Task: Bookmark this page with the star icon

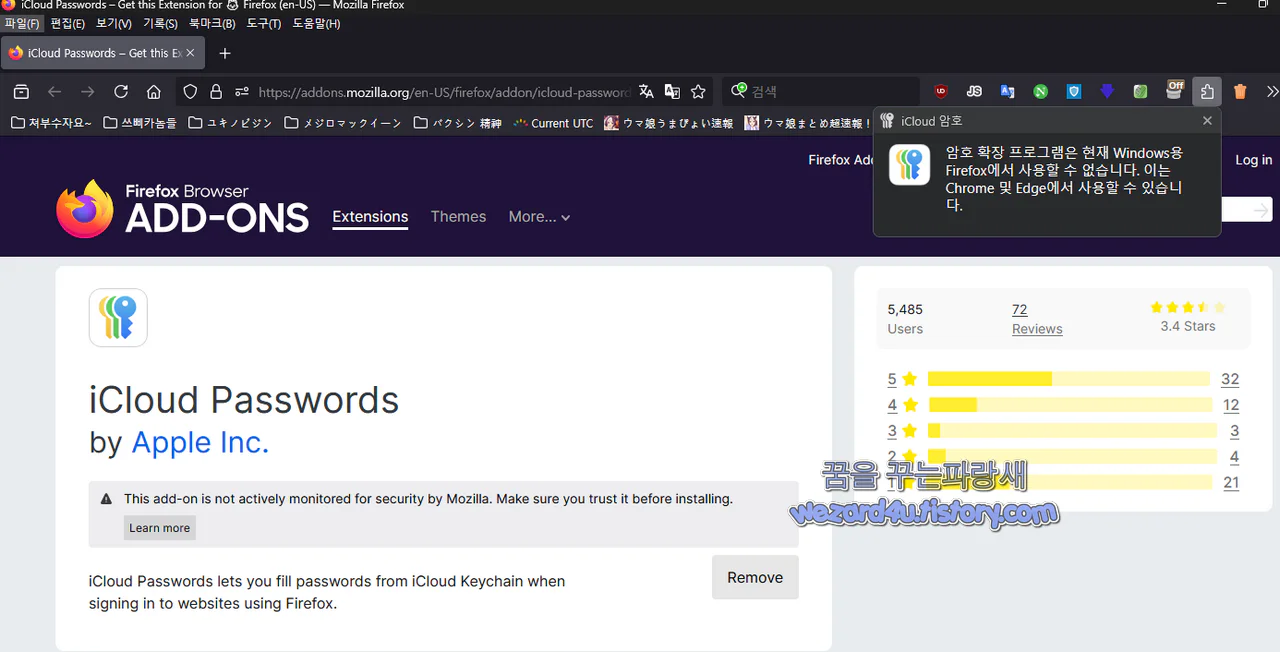Action: (698, 92)
